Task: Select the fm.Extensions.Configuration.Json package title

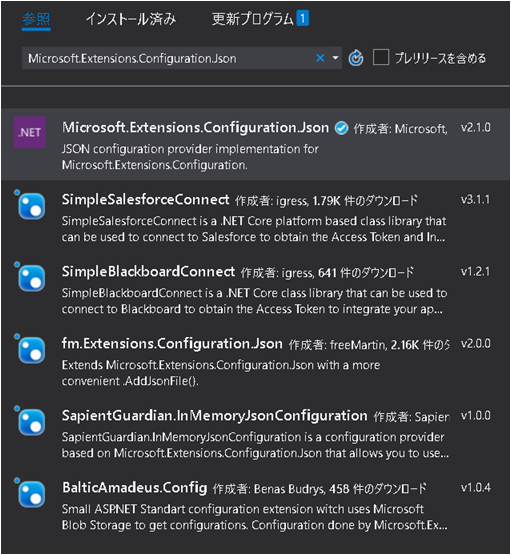Action: 172,344
